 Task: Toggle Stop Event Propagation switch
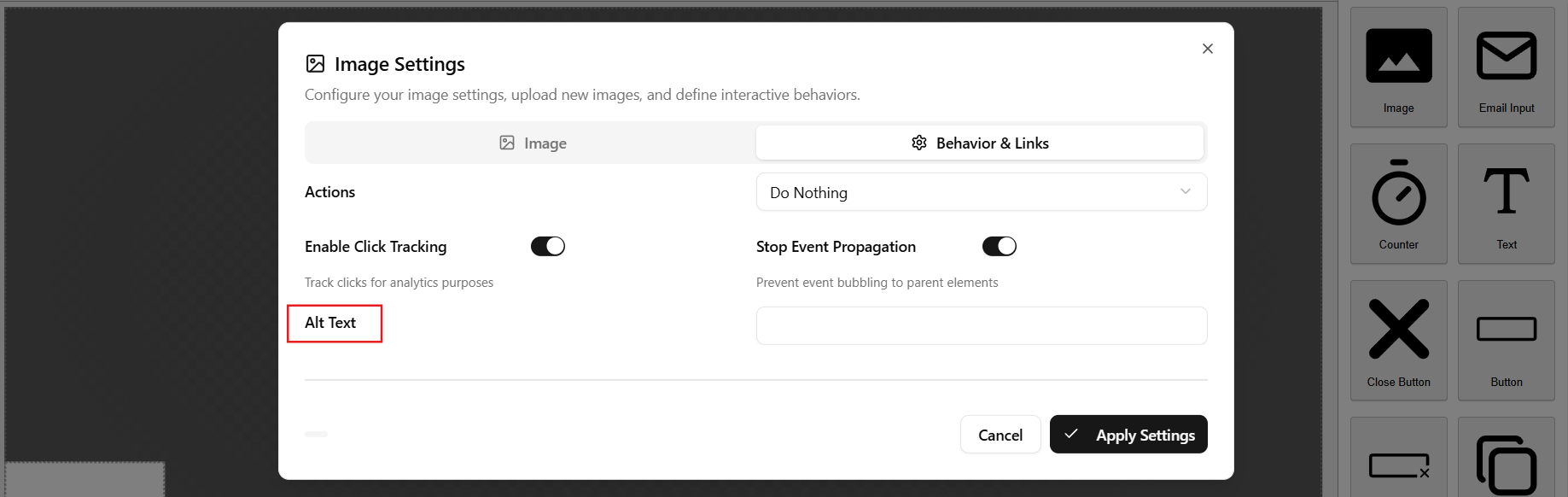[x=999, y=247]
